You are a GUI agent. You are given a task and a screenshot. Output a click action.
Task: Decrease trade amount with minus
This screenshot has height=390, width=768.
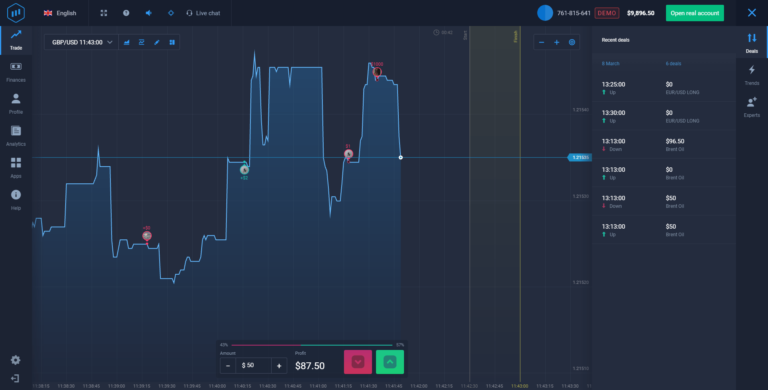[228, 366]
